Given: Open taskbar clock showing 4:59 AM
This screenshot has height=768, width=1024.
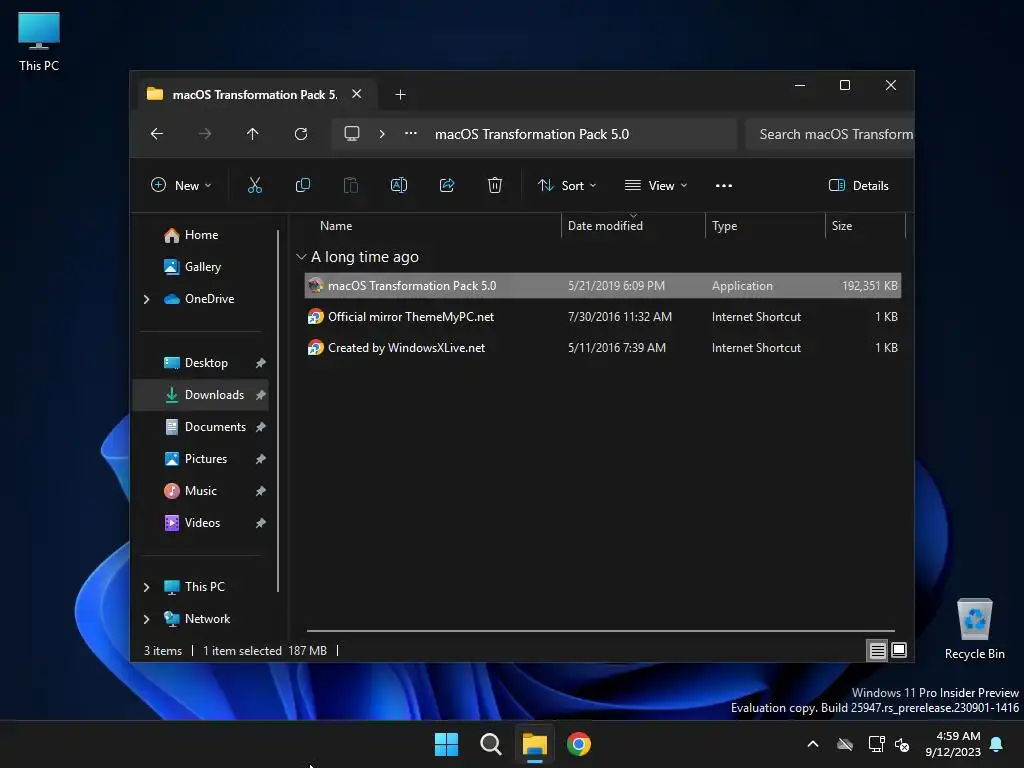Looking at the screenshot, I should click(x=952, y=744).
